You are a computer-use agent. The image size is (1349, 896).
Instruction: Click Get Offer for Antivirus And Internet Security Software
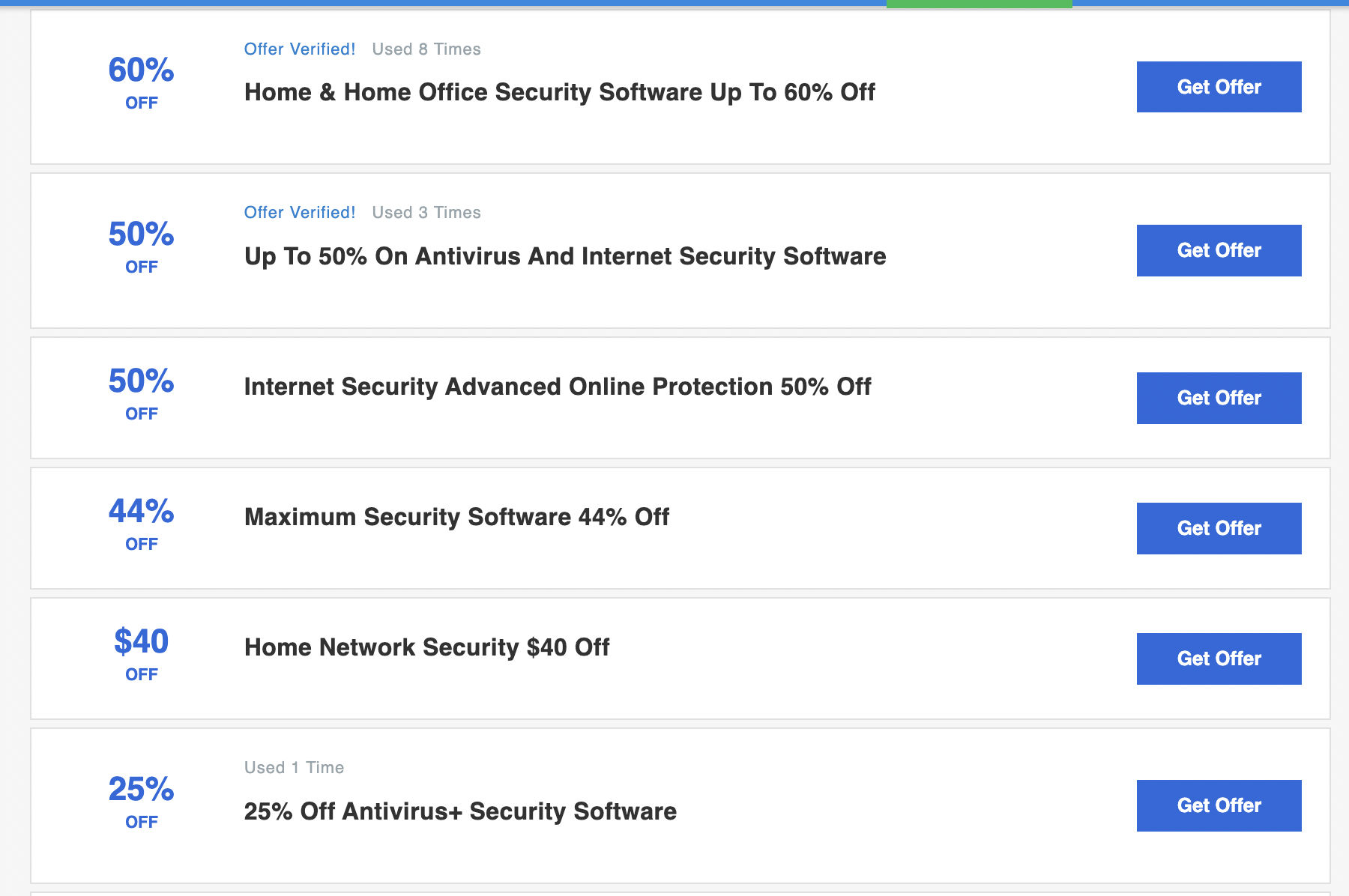[x=1218, y=250]
